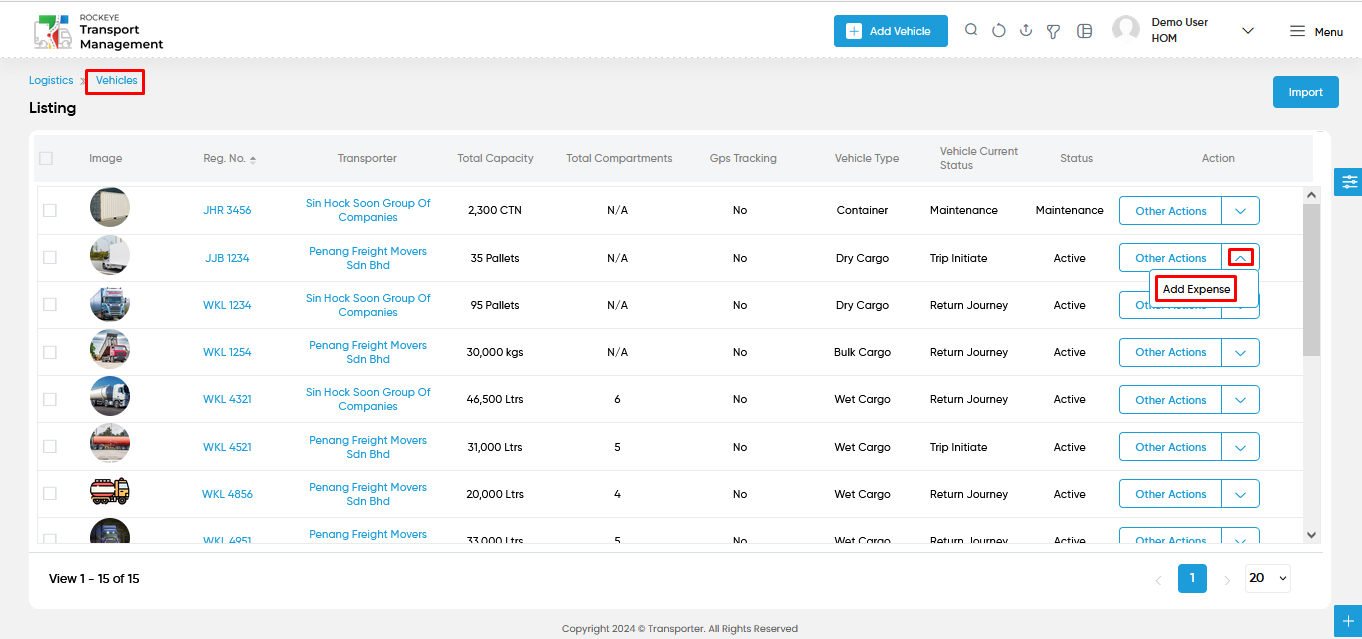Expand the Demo User profile dropdown

click(1247, 31)
